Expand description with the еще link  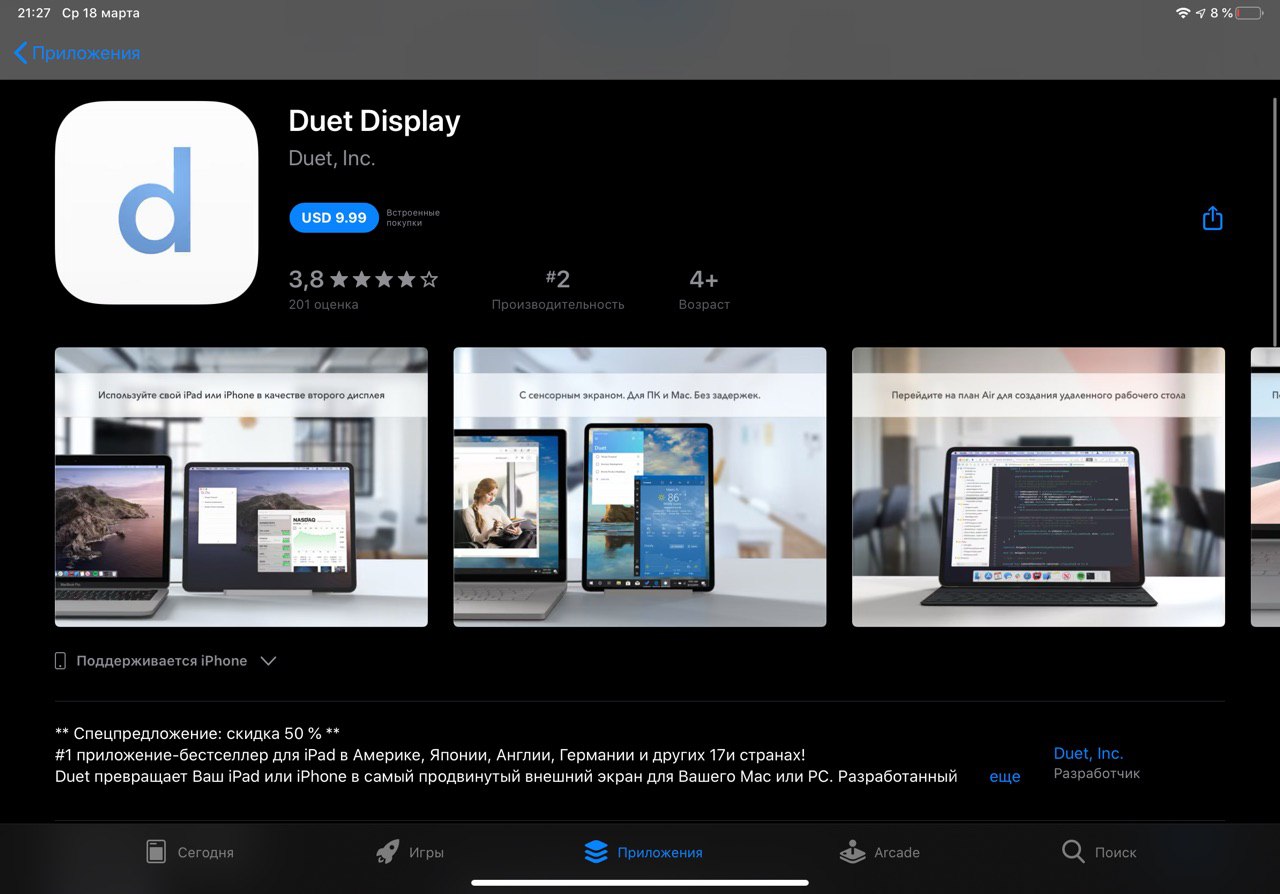tap(1005, 776)
